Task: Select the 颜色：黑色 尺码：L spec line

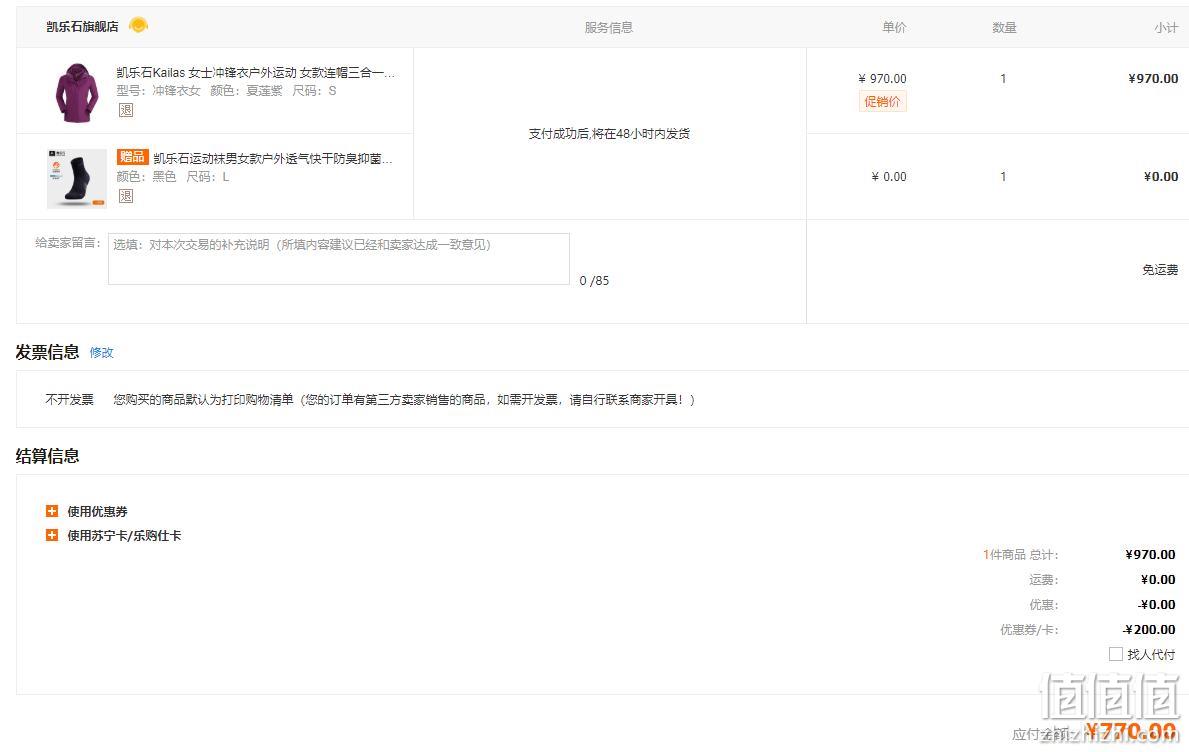Action: 173,177
